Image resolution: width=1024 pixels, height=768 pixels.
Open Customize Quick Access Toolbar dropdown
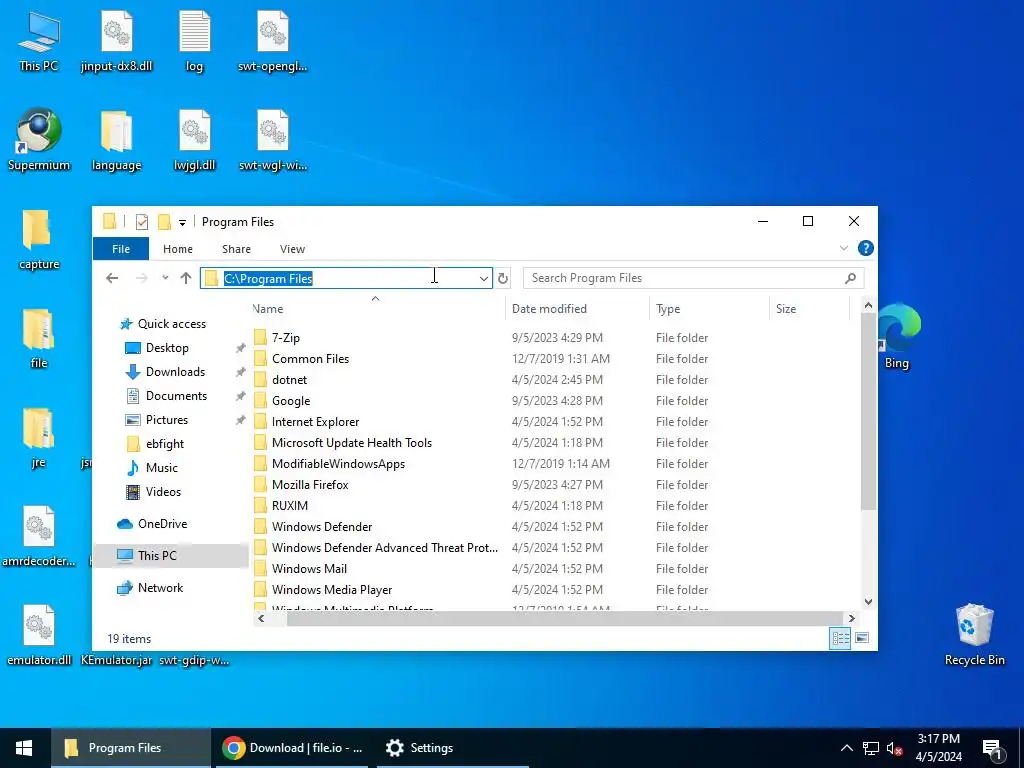[x=182, y=223]
